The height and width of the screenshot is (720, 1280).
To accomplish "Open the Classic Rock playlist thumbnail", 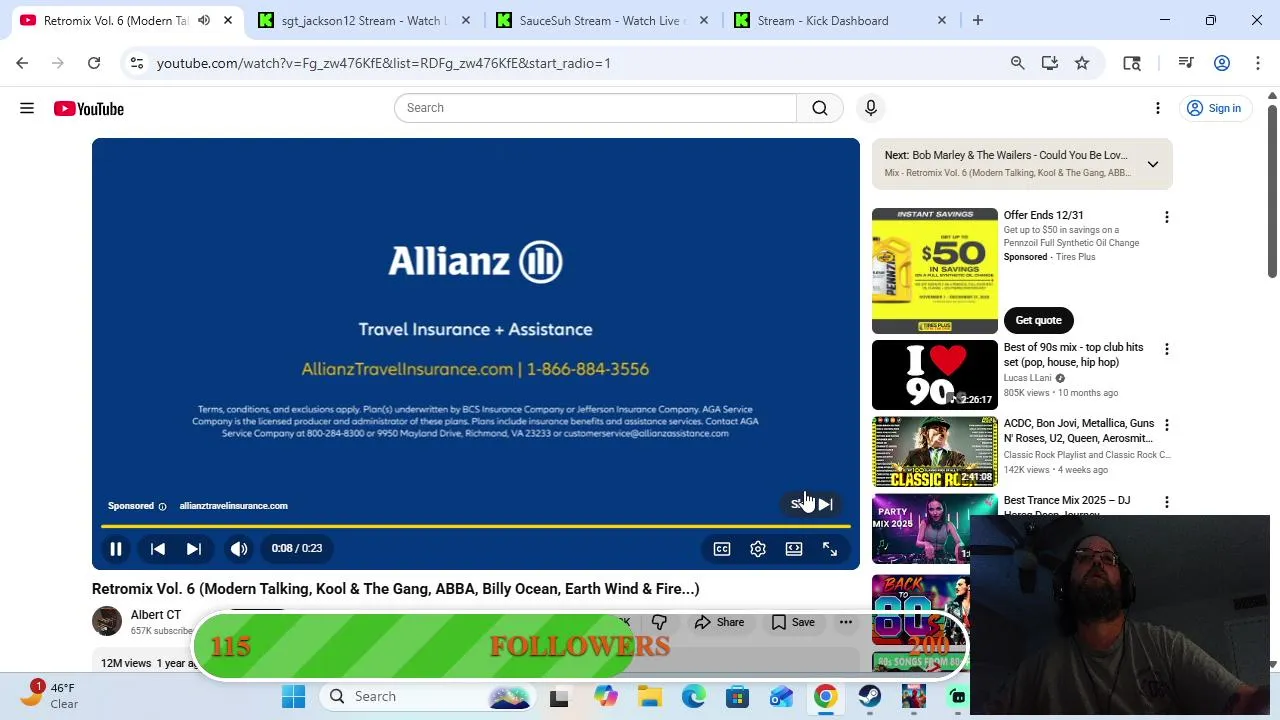I will pyautogui.click(x=935, y=452).
